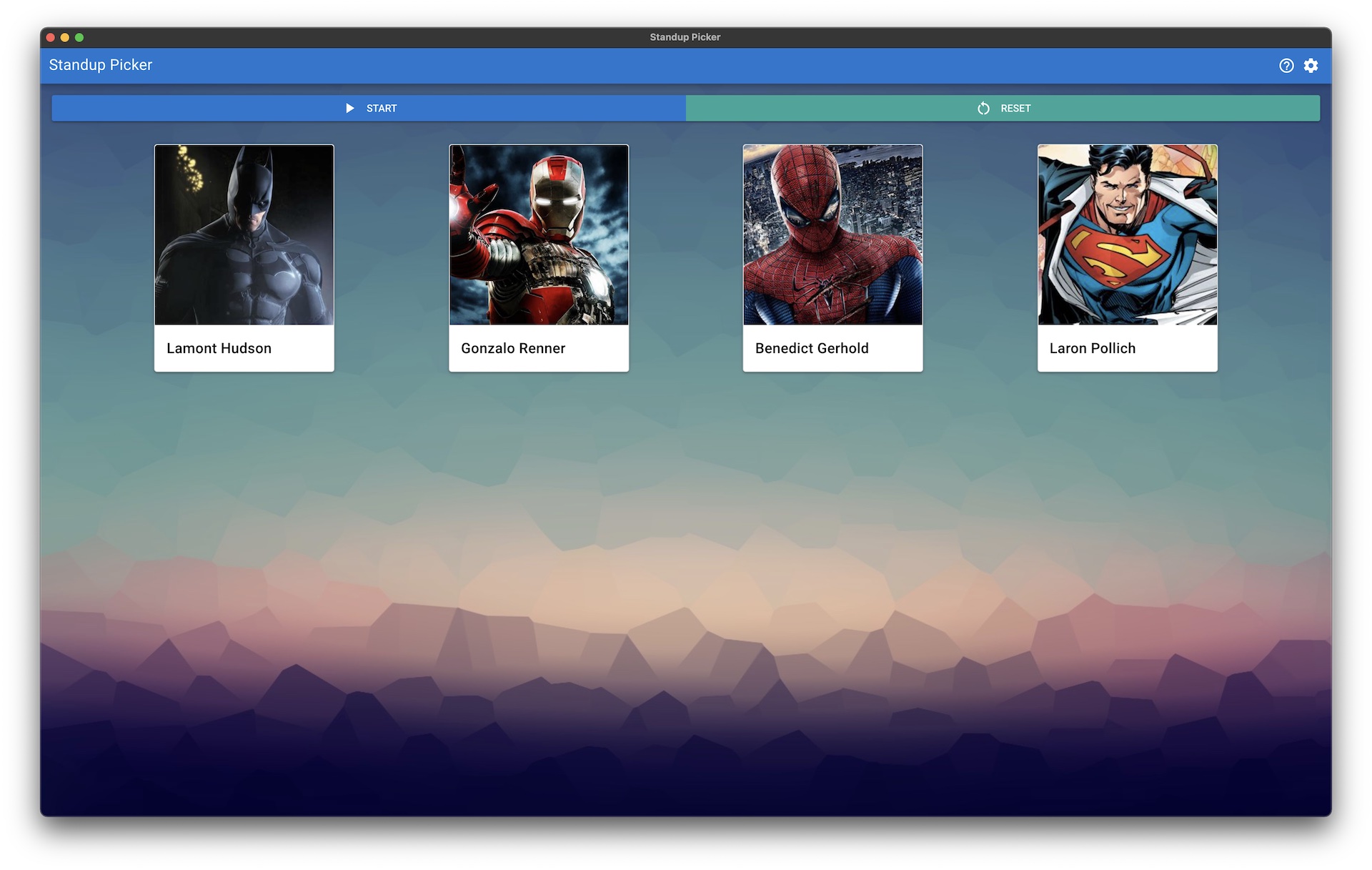Select the Gonzalo Renner name label
Image resolution: width=1372 pixels, height=870 pixels.
pos(513,348)
